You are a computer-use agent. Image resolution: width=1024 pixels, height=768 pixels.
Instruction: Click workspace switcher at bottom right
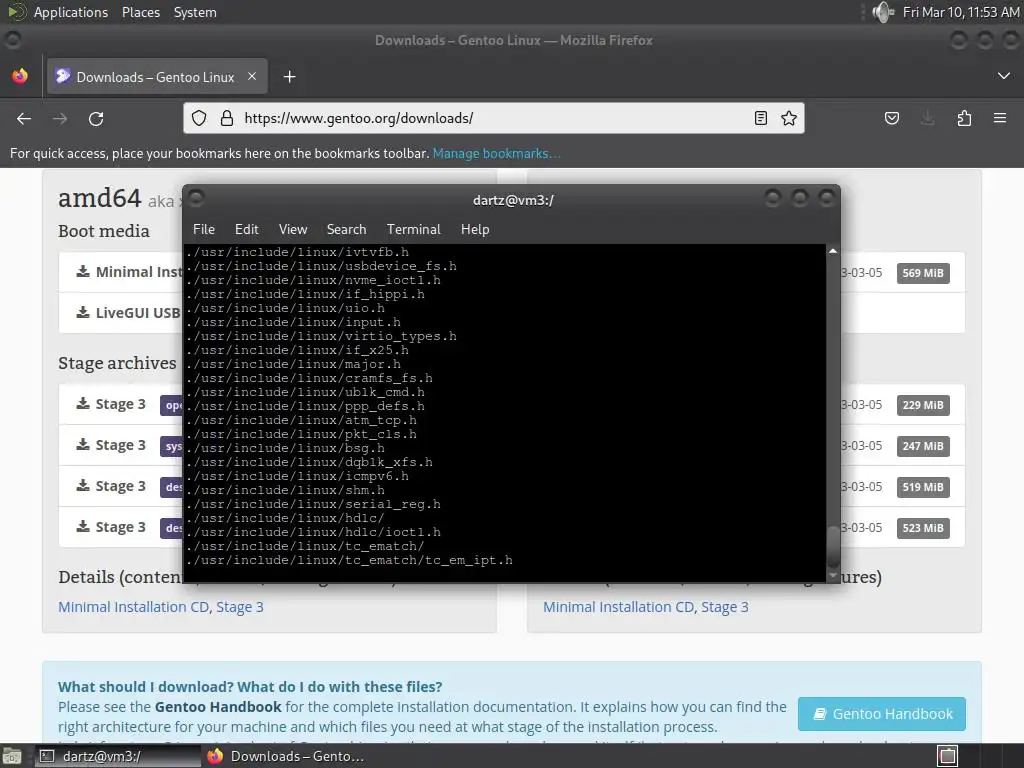[x=948, y=756]
